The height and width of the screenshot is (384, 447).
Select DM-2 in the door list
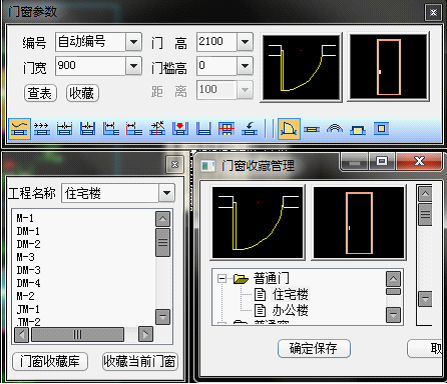tap(29, 244)
